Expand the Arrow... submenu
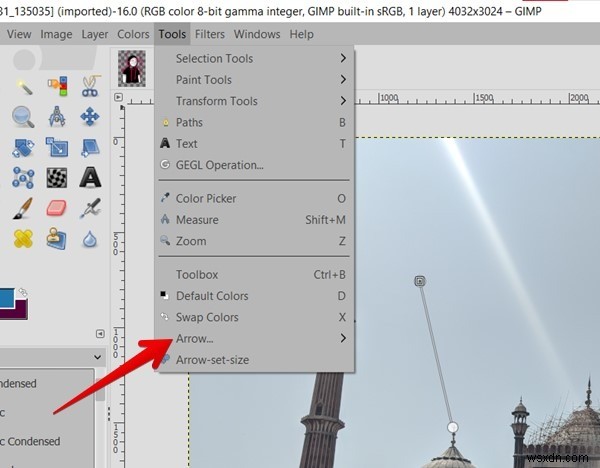The width and height of the screenshot is (600, 468). 254,338
